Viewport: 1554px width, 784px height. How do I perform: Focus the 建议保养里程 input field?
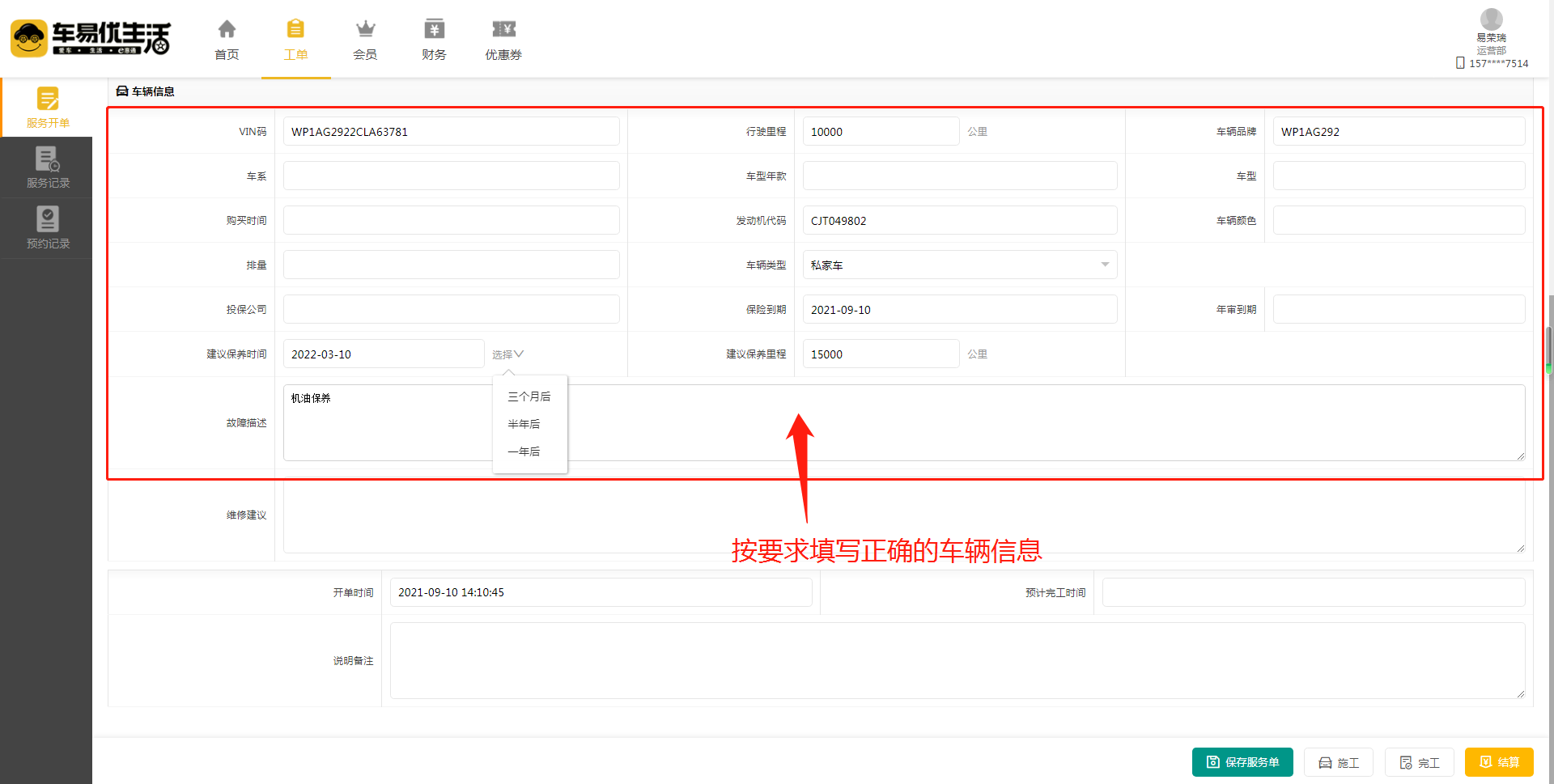881,354
